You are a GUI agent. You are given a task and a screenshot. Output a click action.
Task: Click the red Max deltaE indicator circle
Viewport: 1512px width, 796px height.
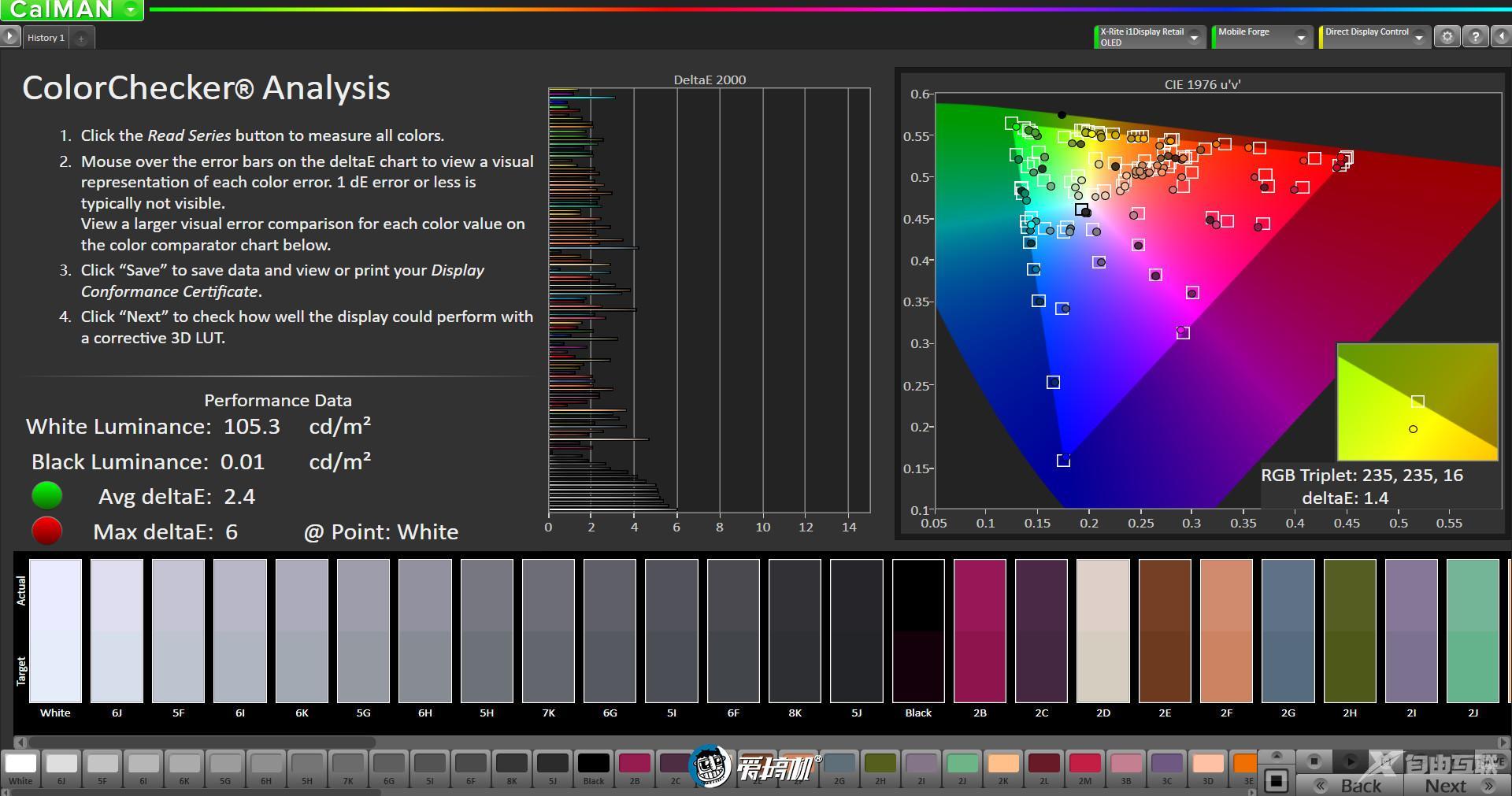(47, 531)
